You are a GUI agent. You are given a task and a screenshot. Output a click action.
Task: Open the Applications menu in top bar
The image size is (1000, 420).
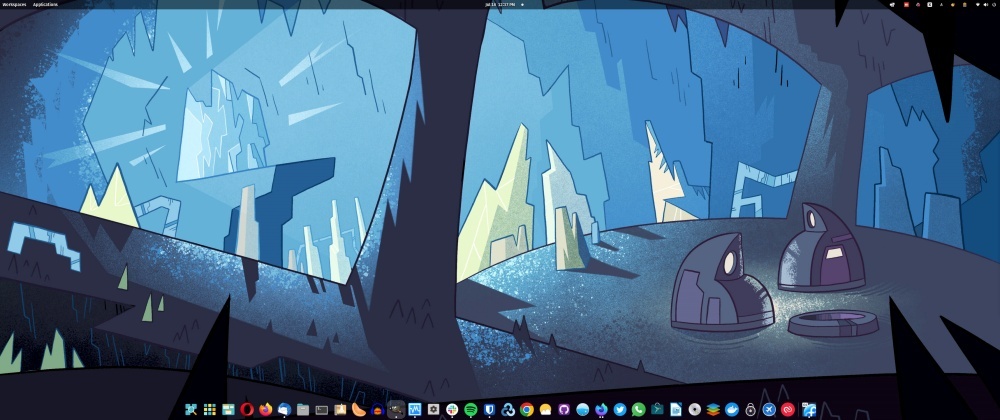[45, 4]
